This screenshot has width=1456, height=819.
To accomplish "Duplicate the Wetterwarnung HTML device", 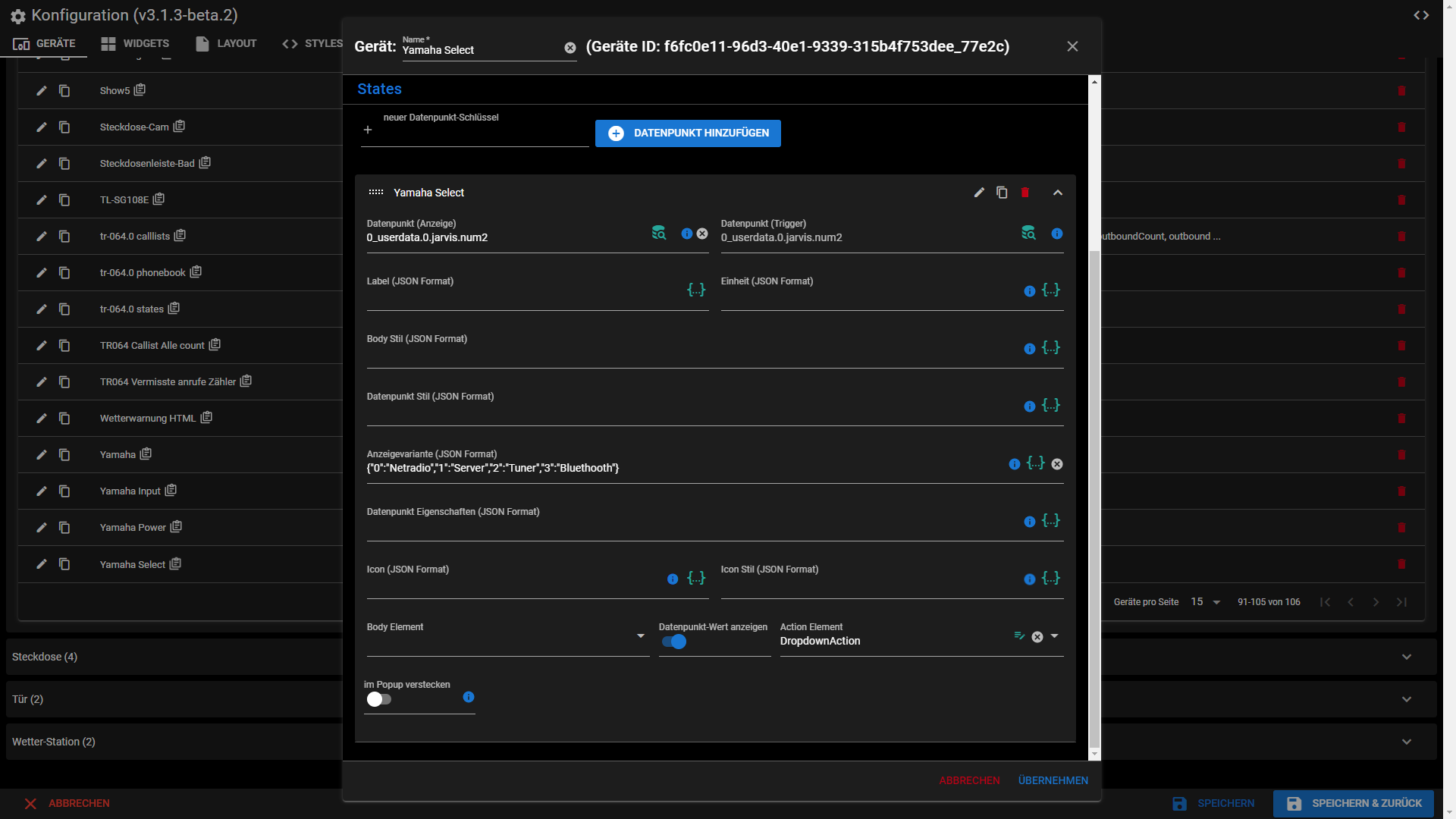I will pos(64,419).
